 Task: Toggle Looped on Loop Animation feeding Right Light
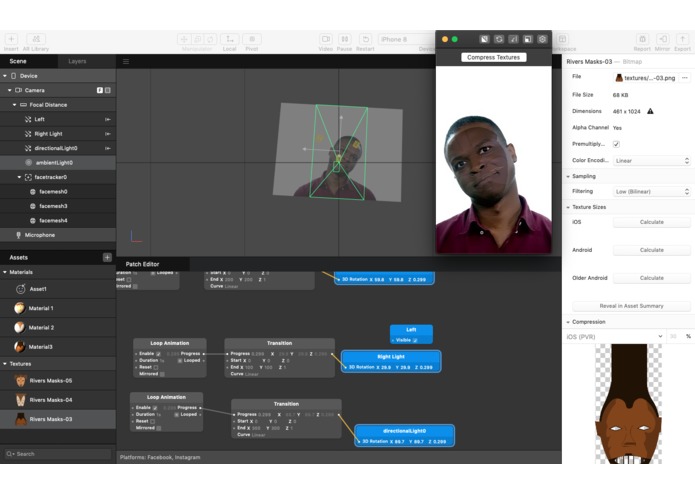pyautogui.click(x=180, y=361)
